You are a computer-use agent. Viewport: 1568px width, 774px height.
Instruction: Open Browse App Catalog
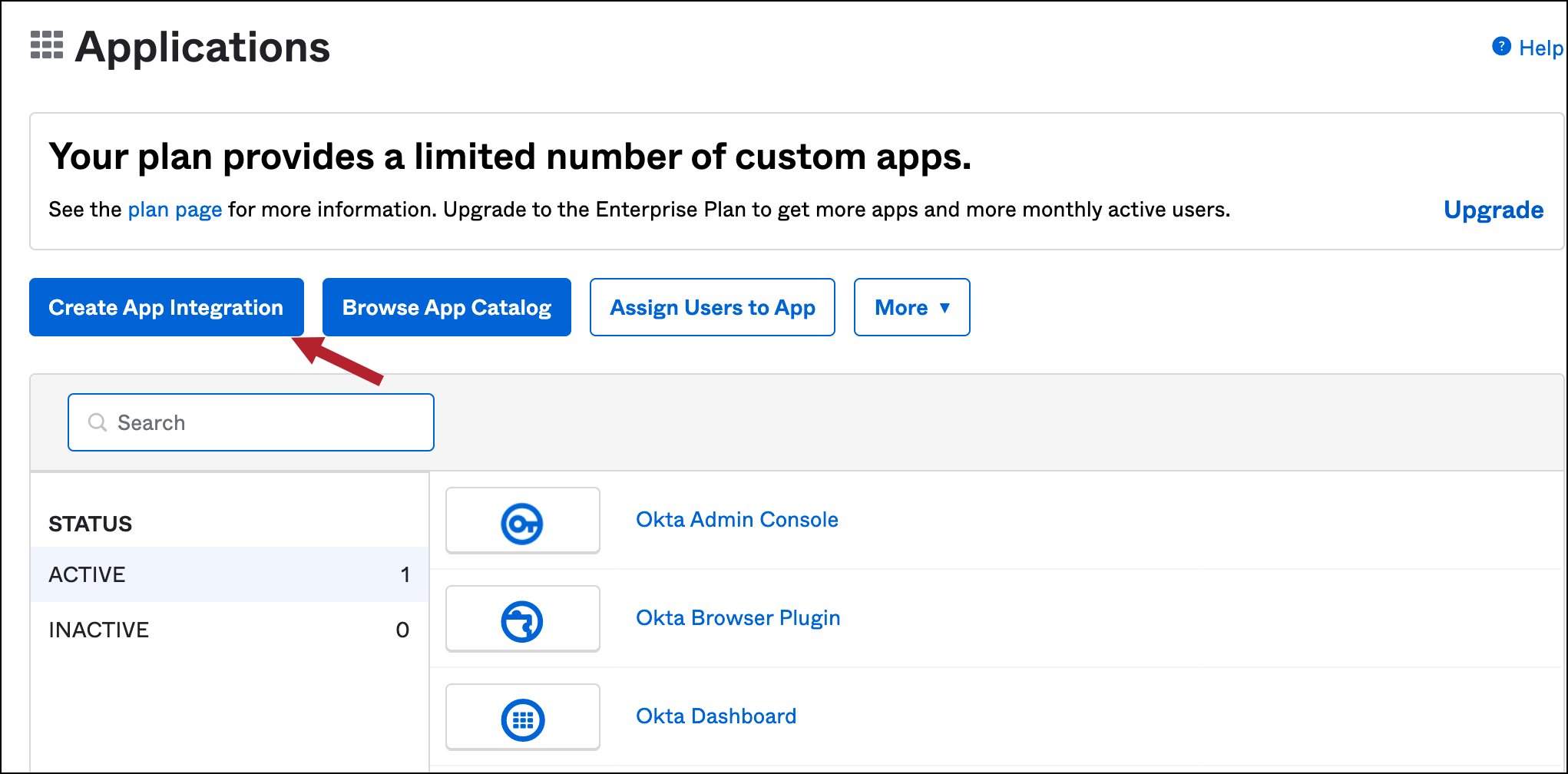[x=446, y=308]
